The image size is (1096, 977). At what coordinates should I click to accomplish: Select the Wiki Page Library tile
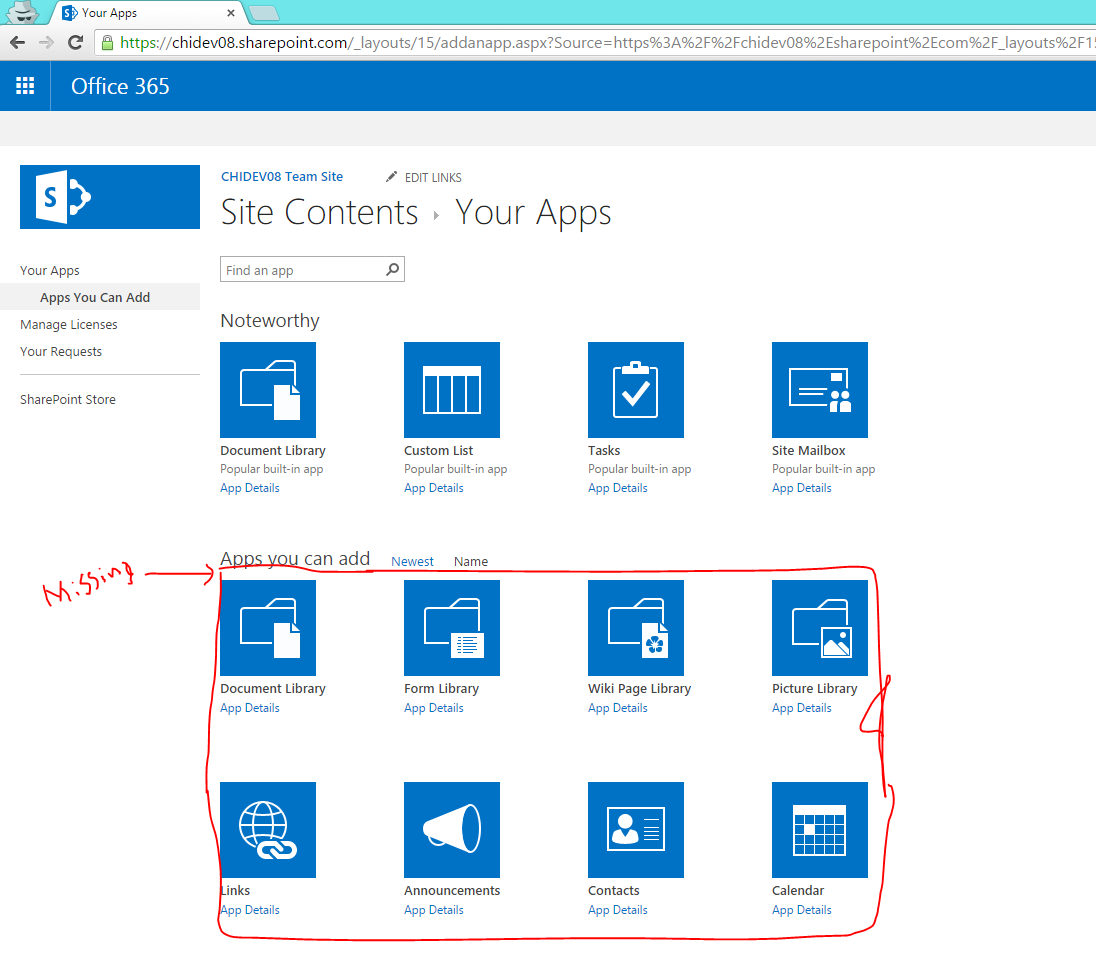tap(635, 628)
